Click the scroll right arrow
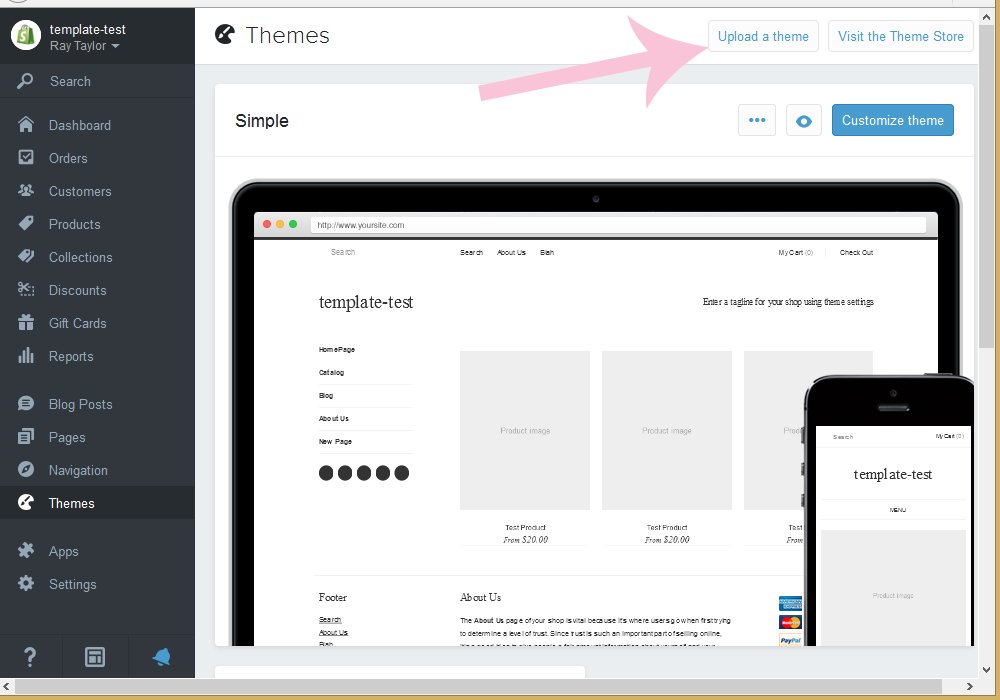Image resolution: width=1000 pixels, height=700 pixels. pyautogui.click(x=969, y=687)
